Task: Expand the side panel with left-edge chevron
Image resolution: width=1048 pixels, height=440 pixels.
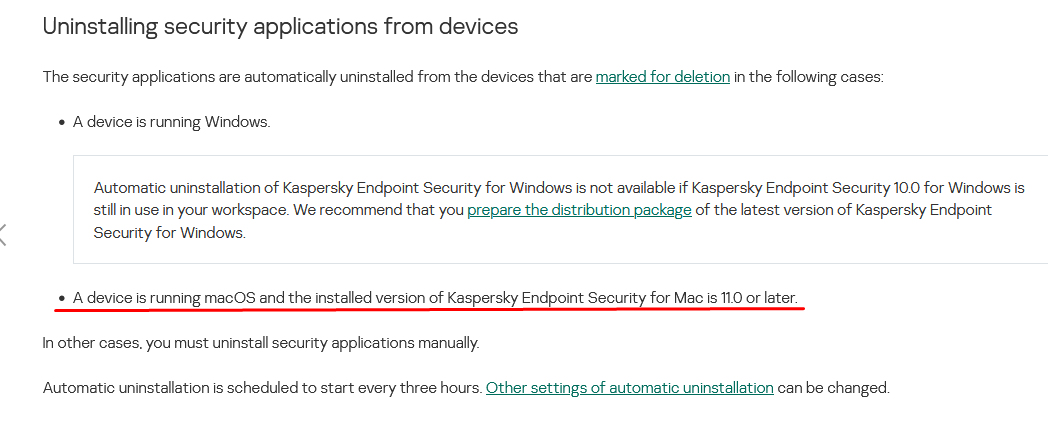Action: 4,235
